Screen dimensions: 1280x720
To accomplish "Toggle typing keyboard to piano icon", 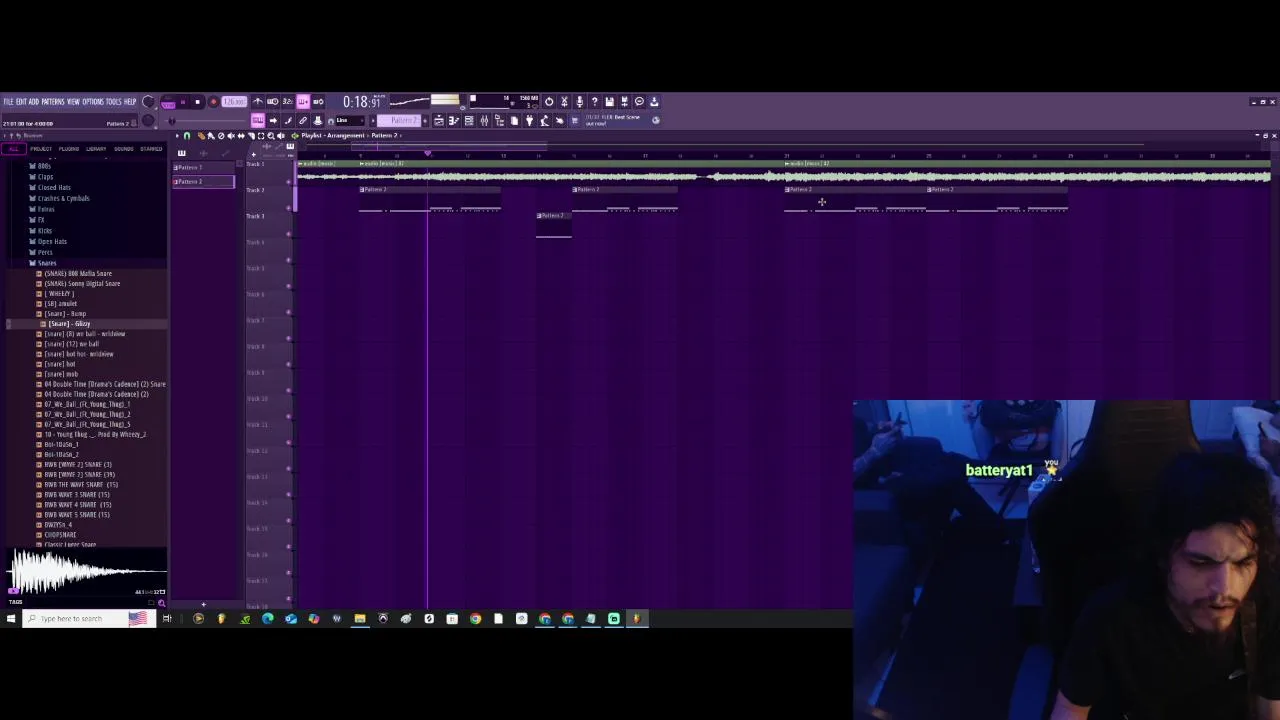I will tap(258, 120).
